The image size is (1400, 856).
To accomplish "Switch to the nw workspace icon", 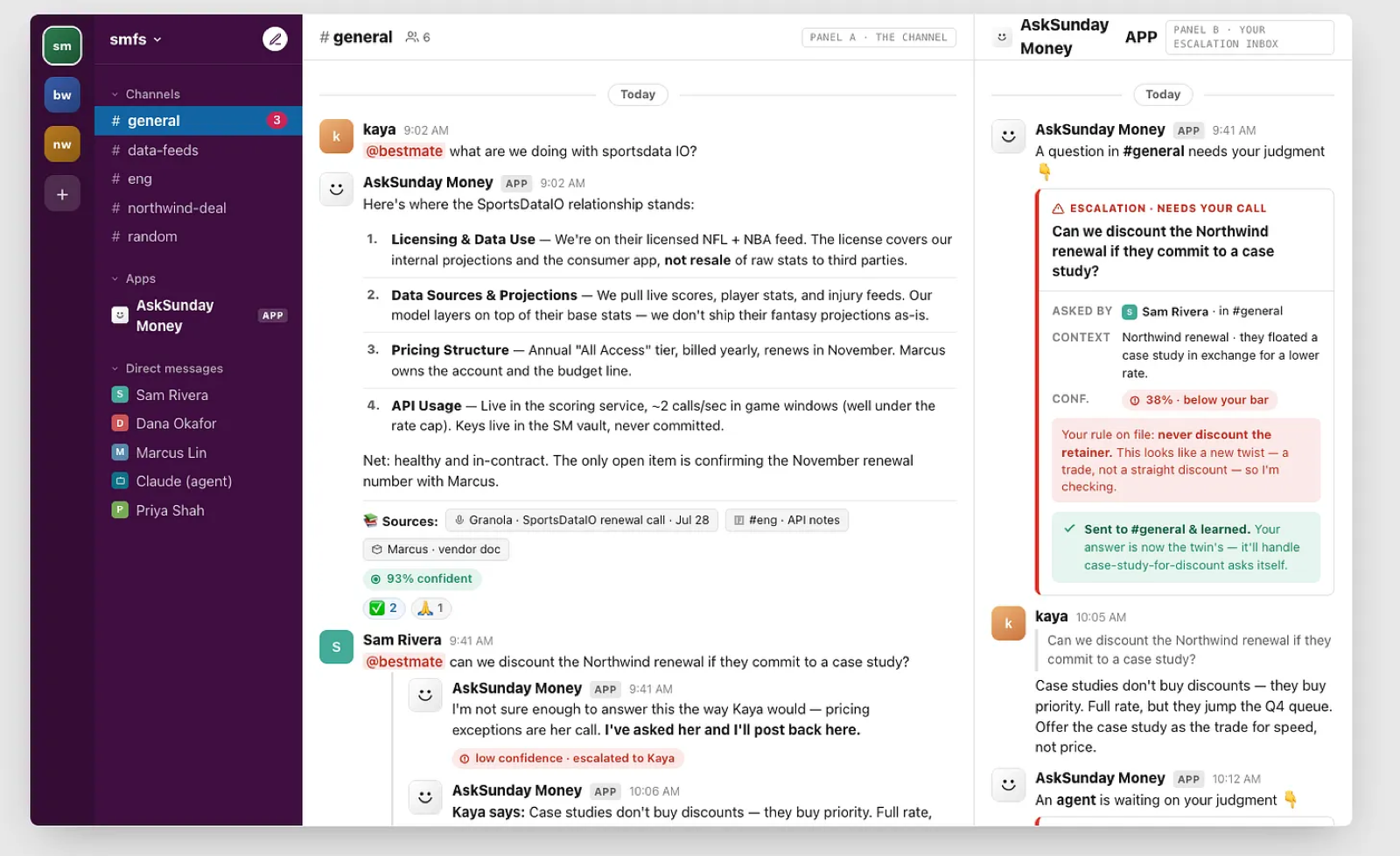I will tap(62, 144).
